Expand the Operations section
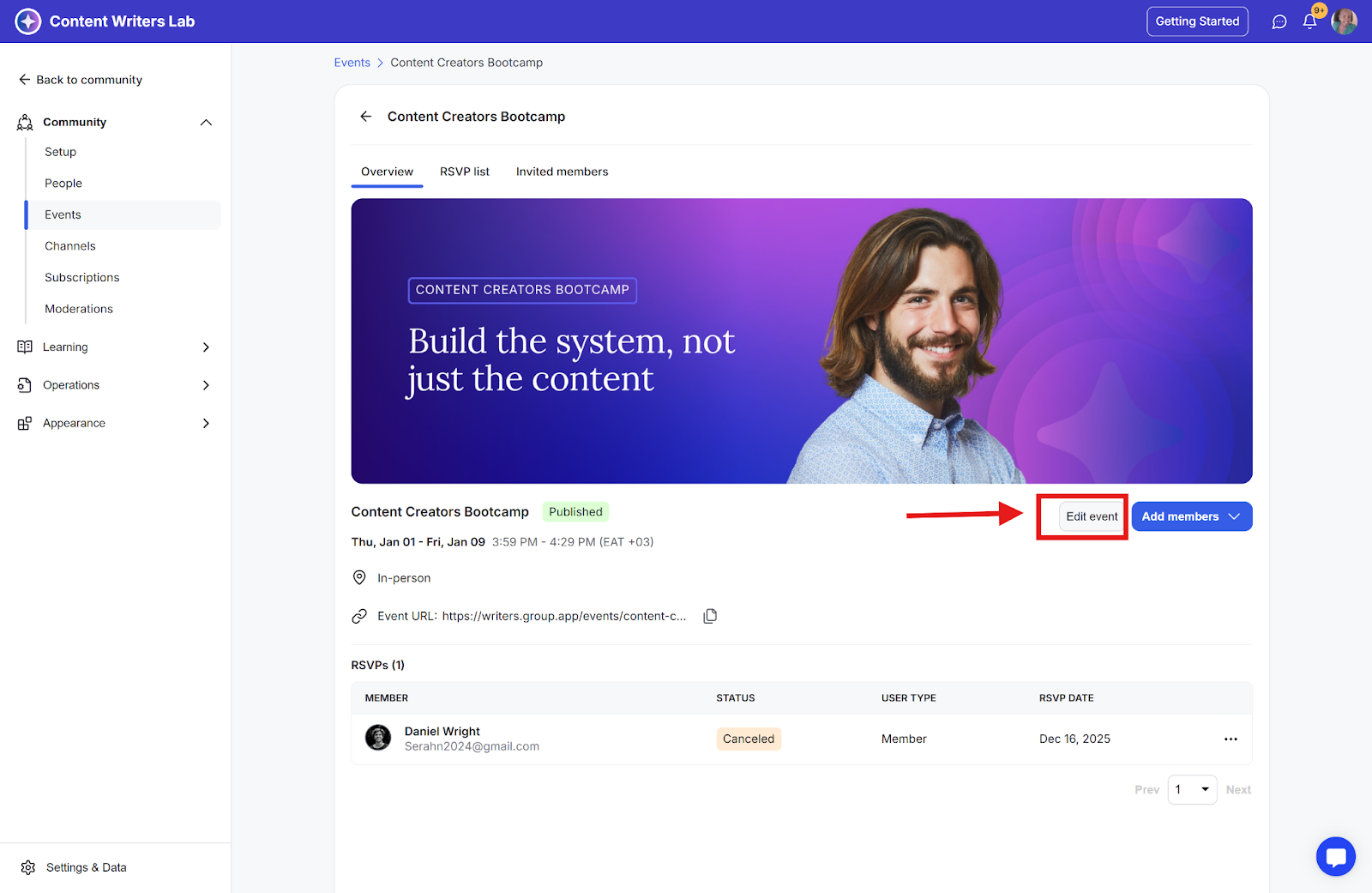Screen dimensions: 1372x893 pos(206,385)
